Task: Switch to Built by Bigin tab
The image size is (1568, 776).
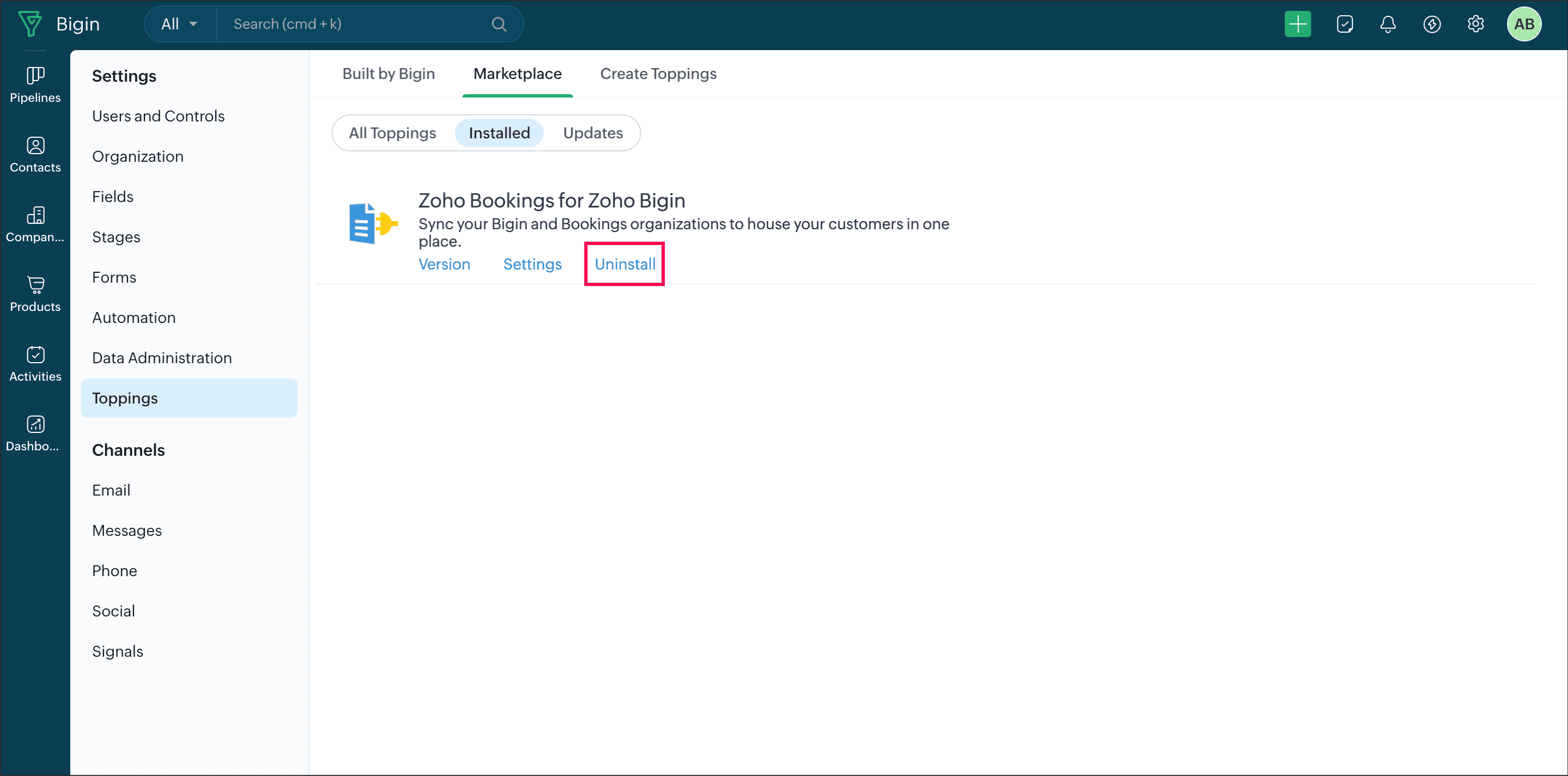Action: coord(388,74)
